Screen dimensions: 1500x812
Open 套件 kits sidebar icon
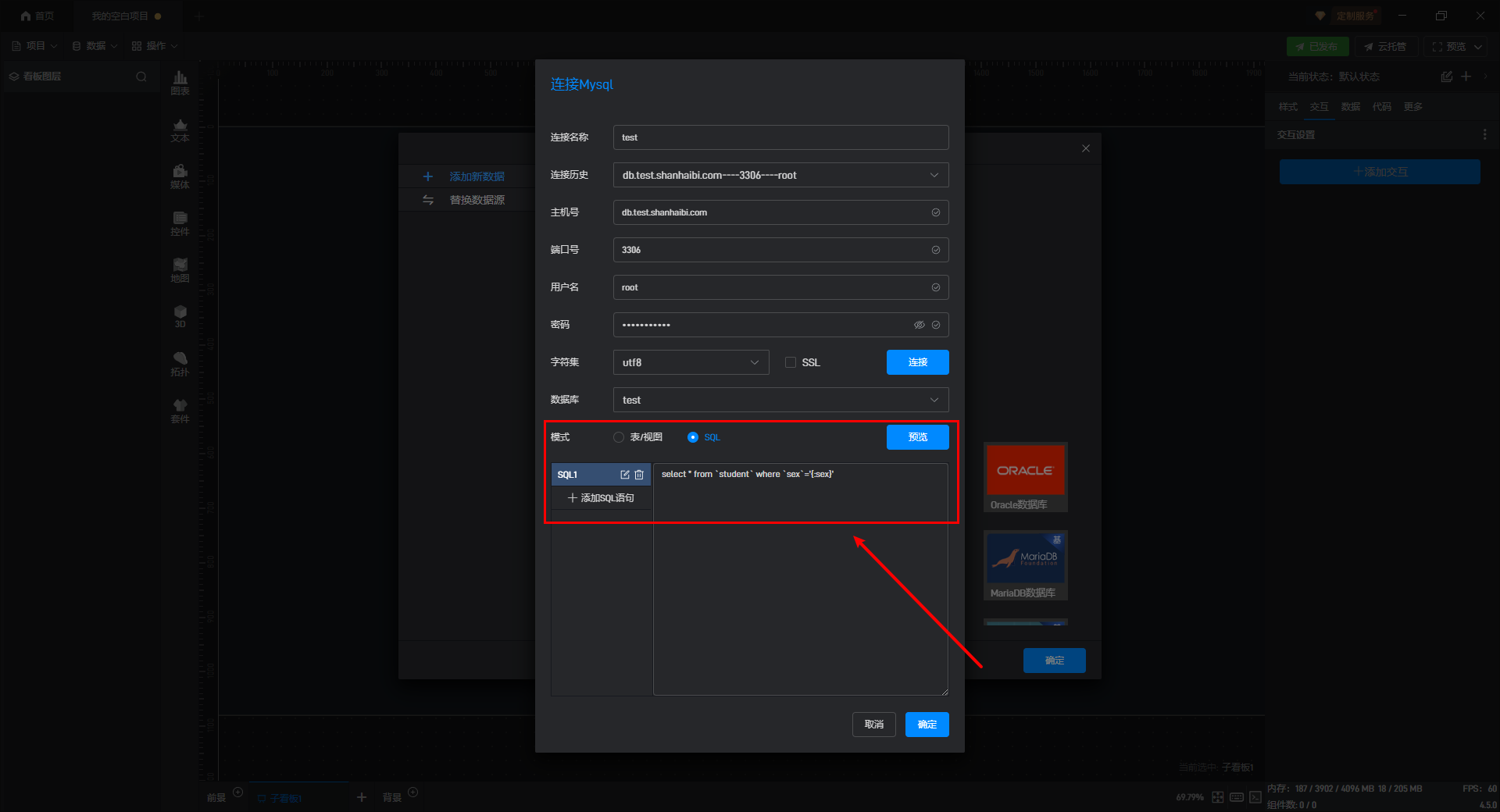tap(180, 411)
